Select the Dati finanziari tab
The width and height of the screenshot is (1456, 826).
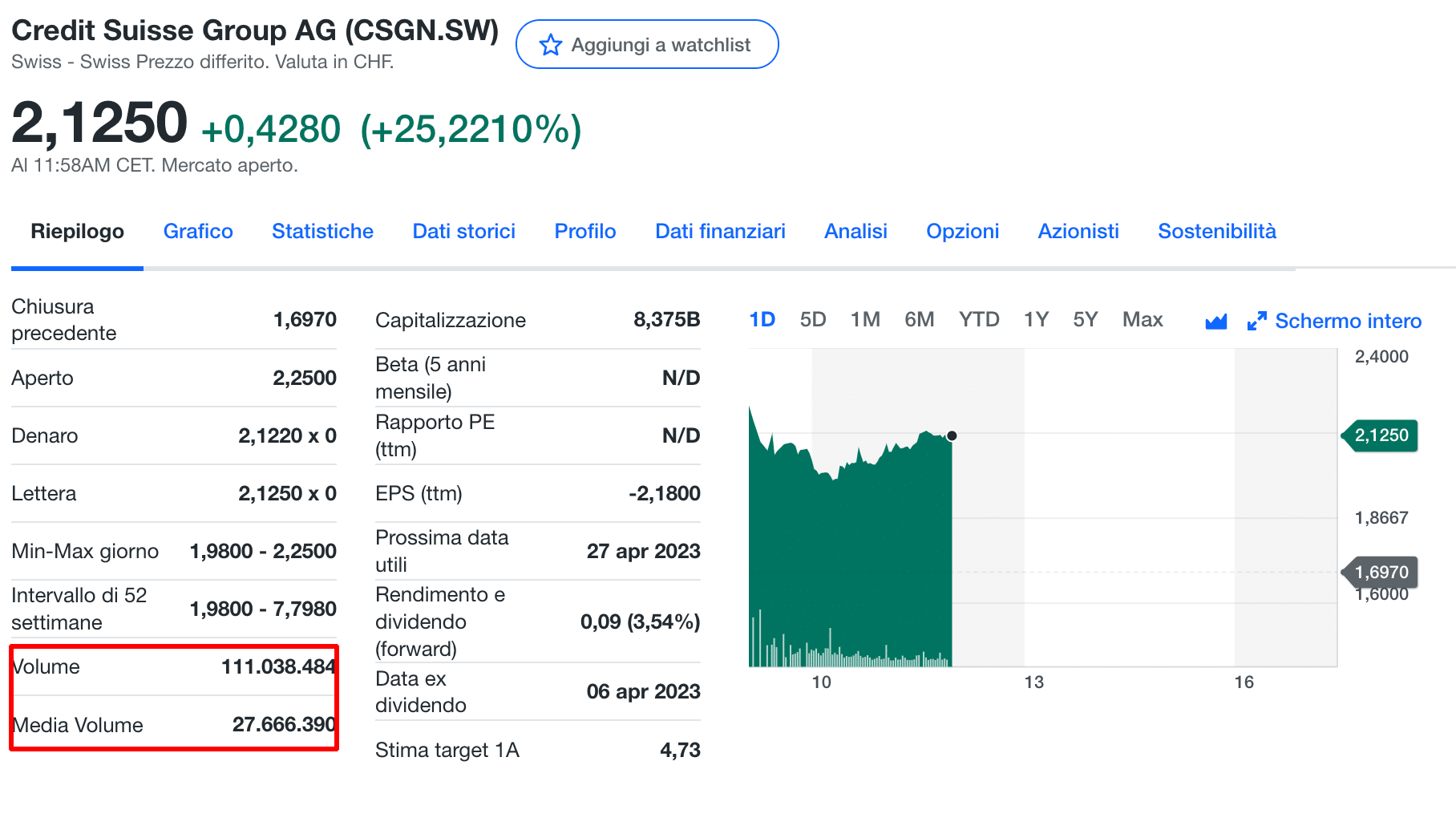click(720, 232)
